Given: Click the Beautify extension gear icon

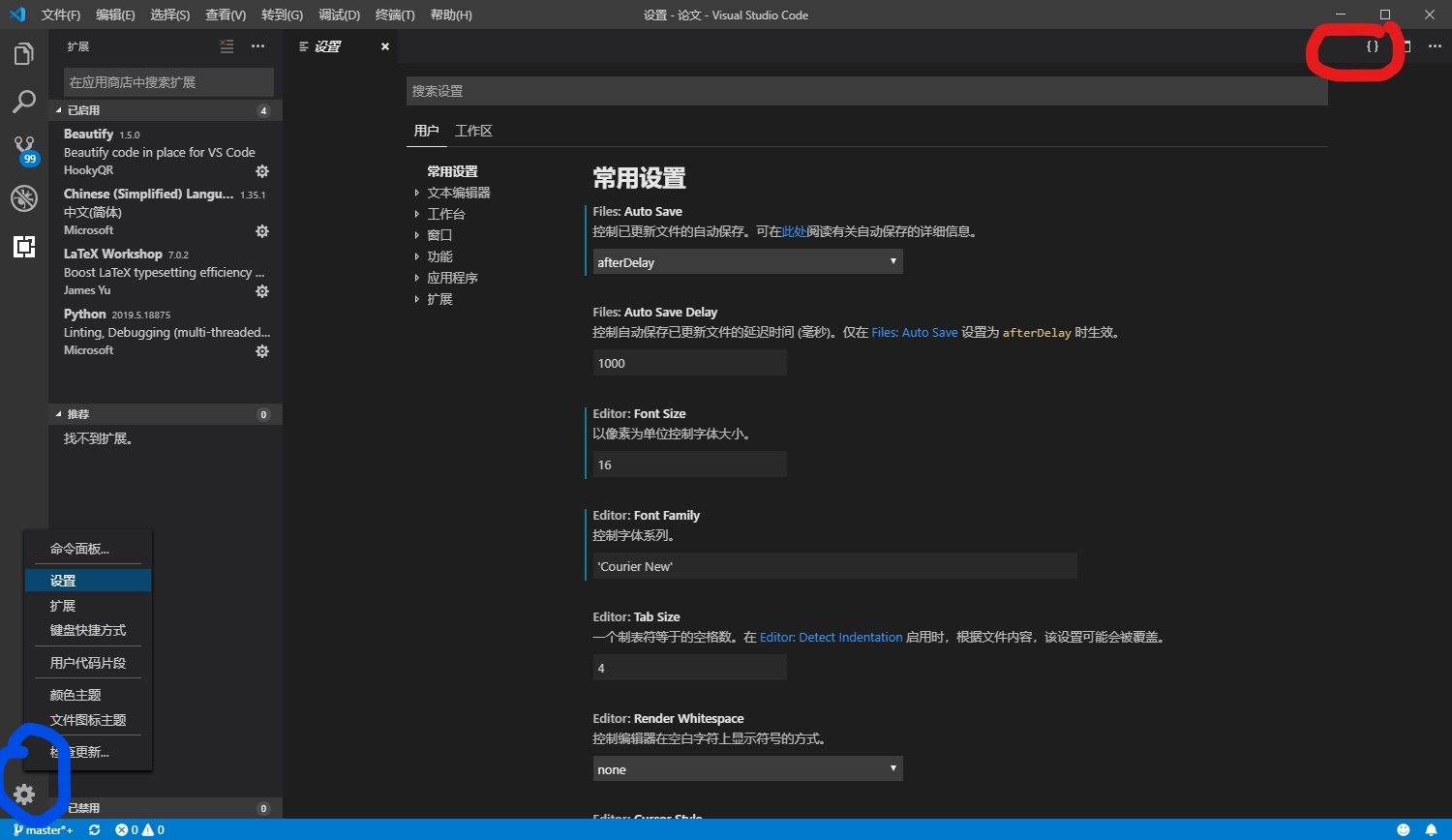Looking at the screenshot, I should click(x=261, y=171).
